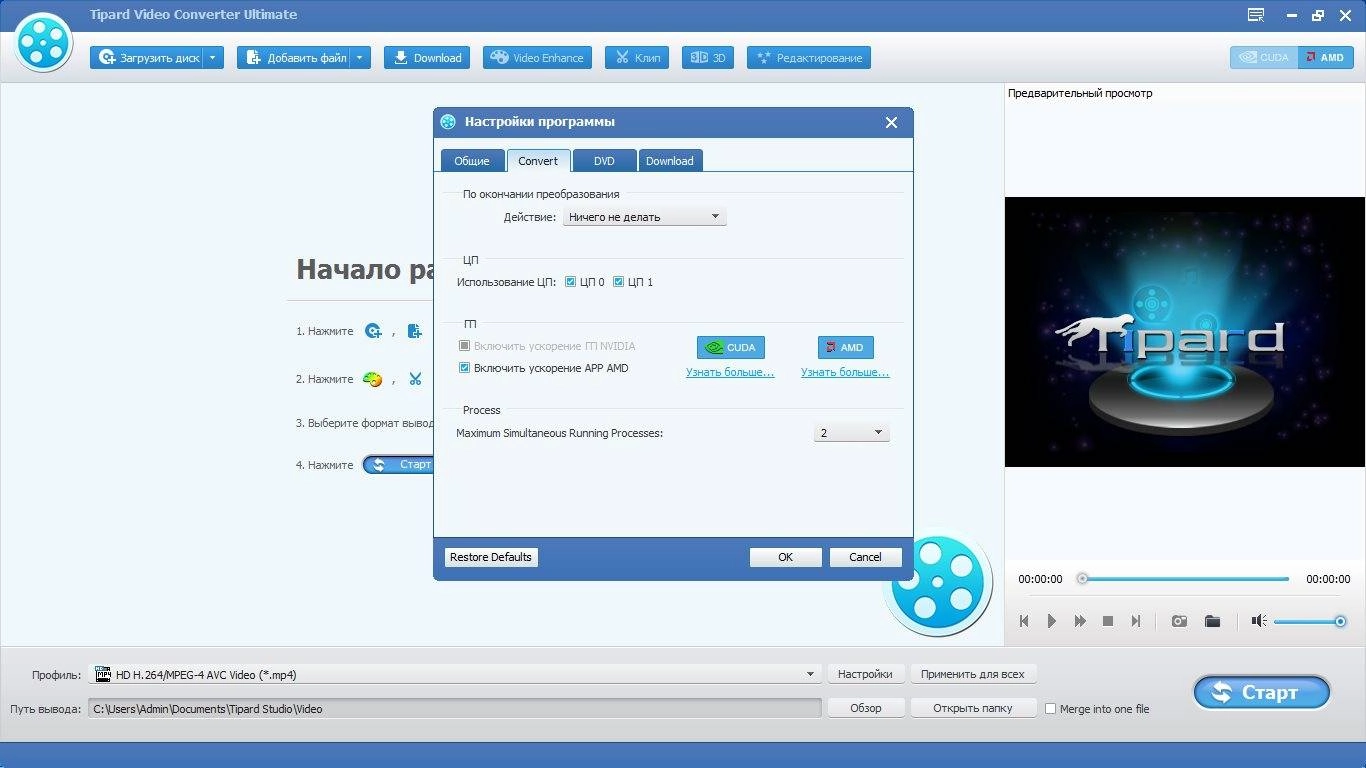
Task: Click the enhance palette icon in step 2
Action: [372, 379]
